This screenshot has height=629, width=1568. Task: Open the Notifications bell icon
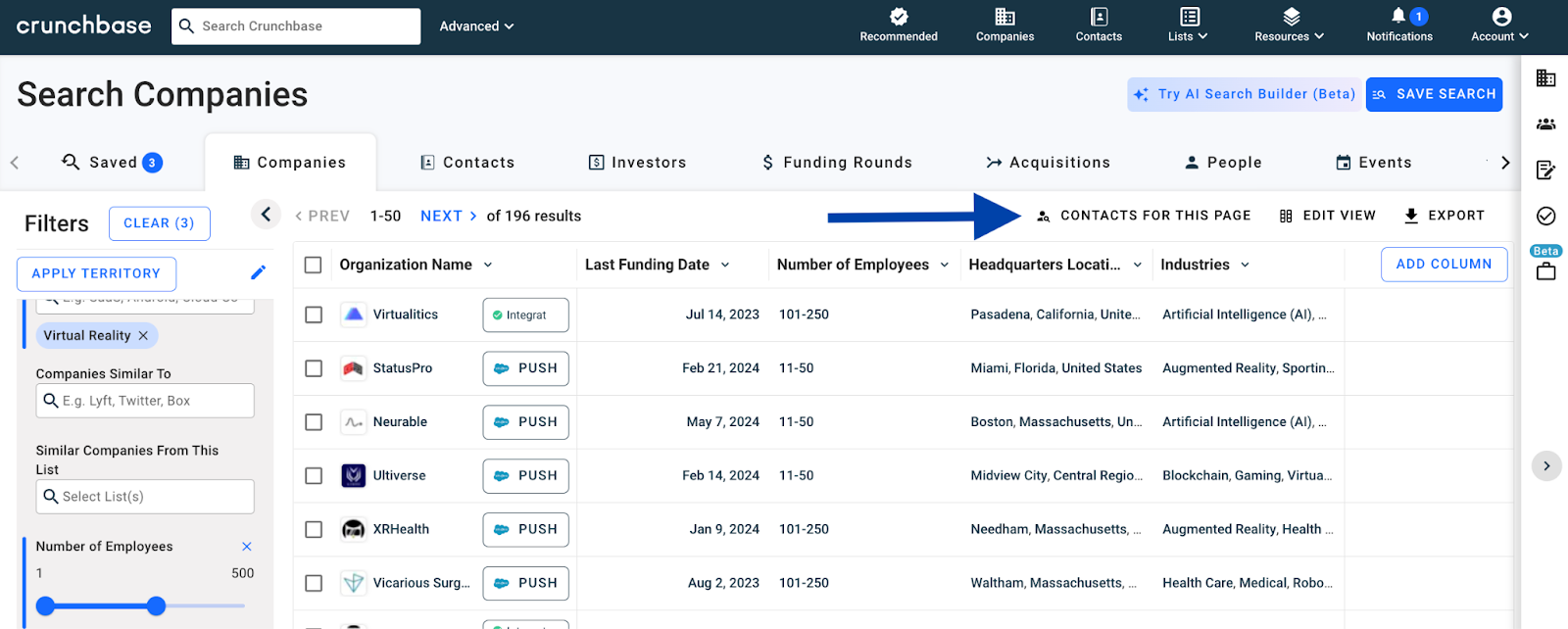[1398, 17]
